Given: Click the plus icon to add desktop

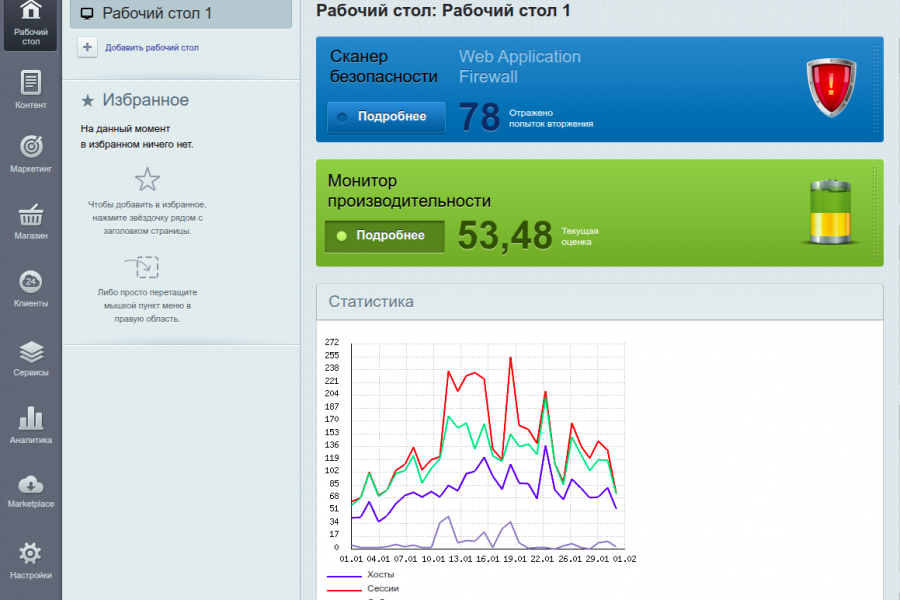Looking at the screenshot, I should 87,47.
